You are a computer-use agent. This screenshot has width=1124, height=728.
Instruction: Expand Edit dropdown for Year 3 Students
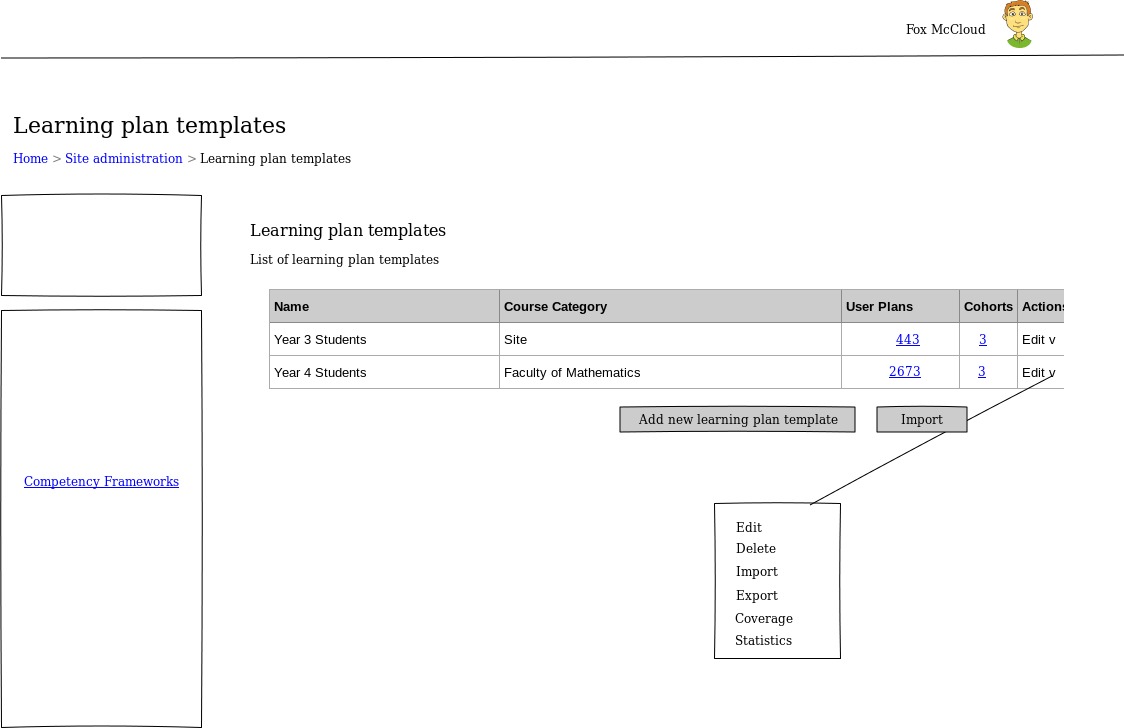pyautogui.click(x=1038, y=340)
